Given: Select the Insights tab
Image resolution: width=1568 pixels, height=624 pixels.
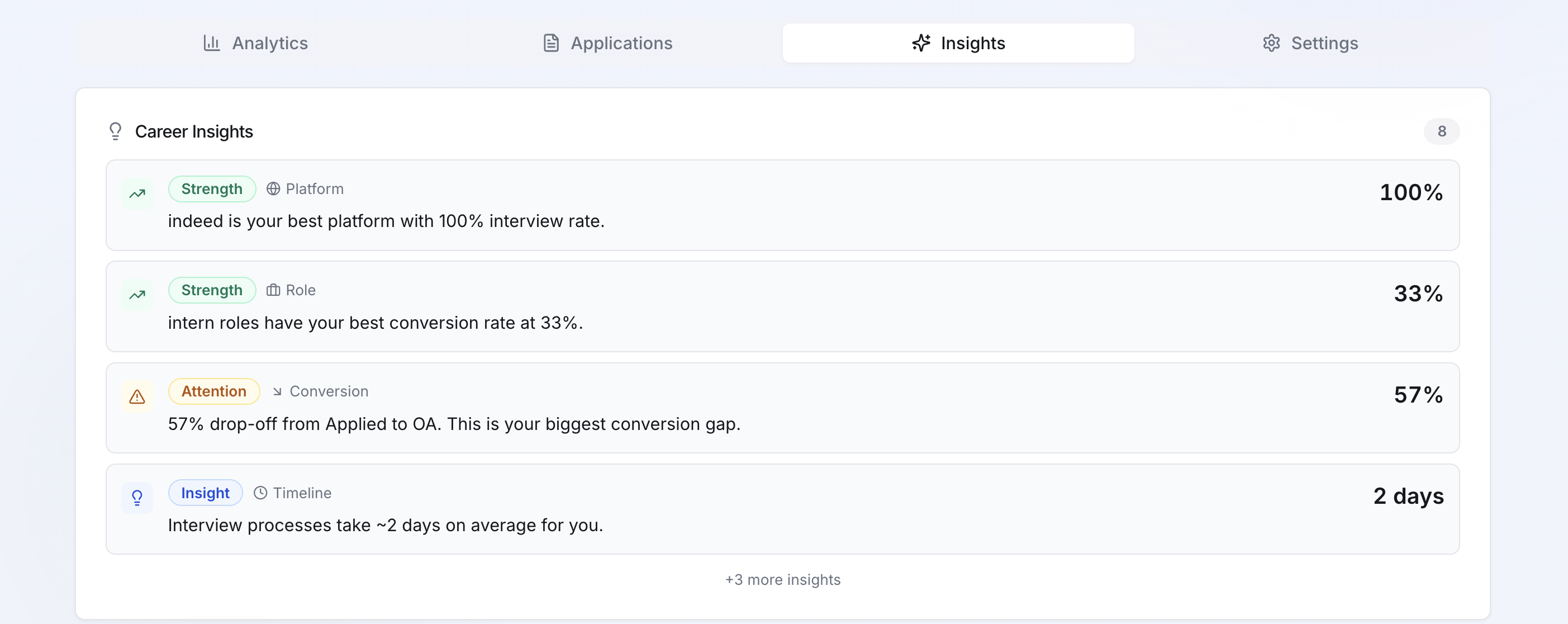Looking at the screenshot, I should tap(958, 43).
